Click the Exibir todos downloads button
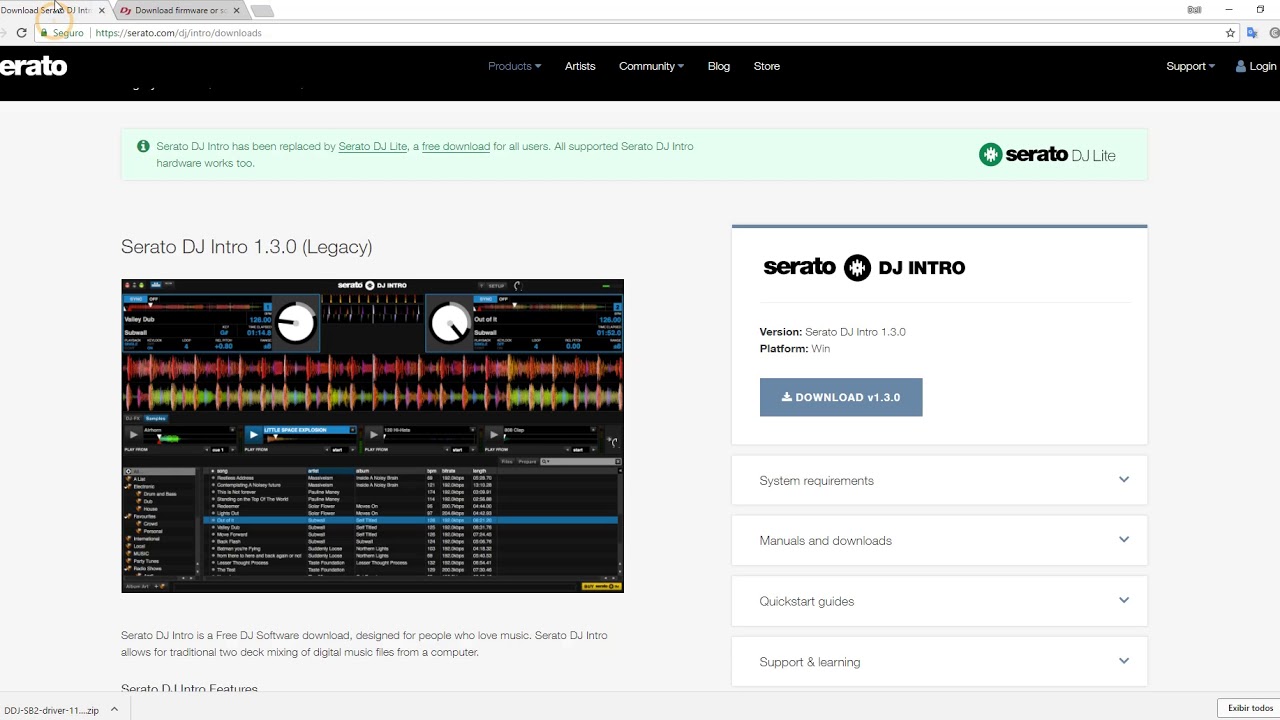Image resolution: width=1280 pixels, height=720 pixels. pyautogui.click(x=1250, y=708)
